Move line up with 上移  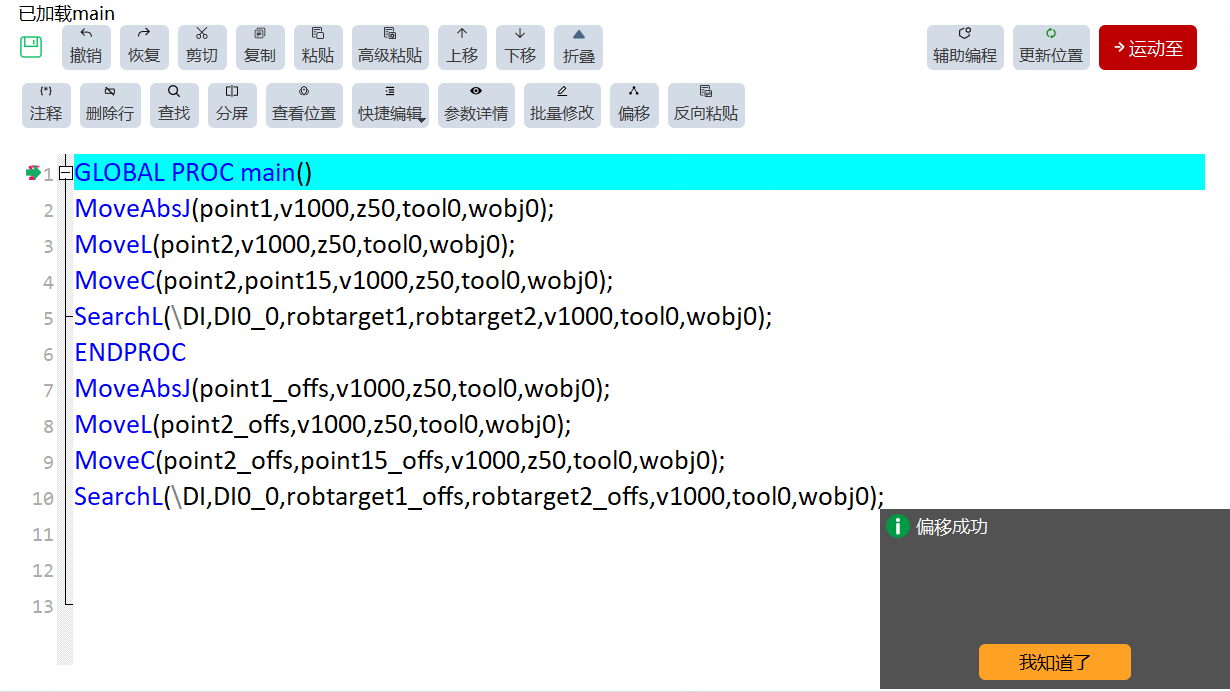[462, 47]
